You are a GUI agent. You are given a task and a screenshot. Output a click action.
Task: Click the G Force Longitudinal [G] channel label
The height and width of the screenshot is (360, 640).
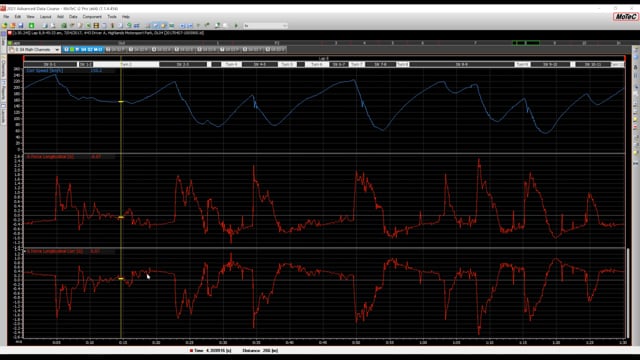coord(50,157)
